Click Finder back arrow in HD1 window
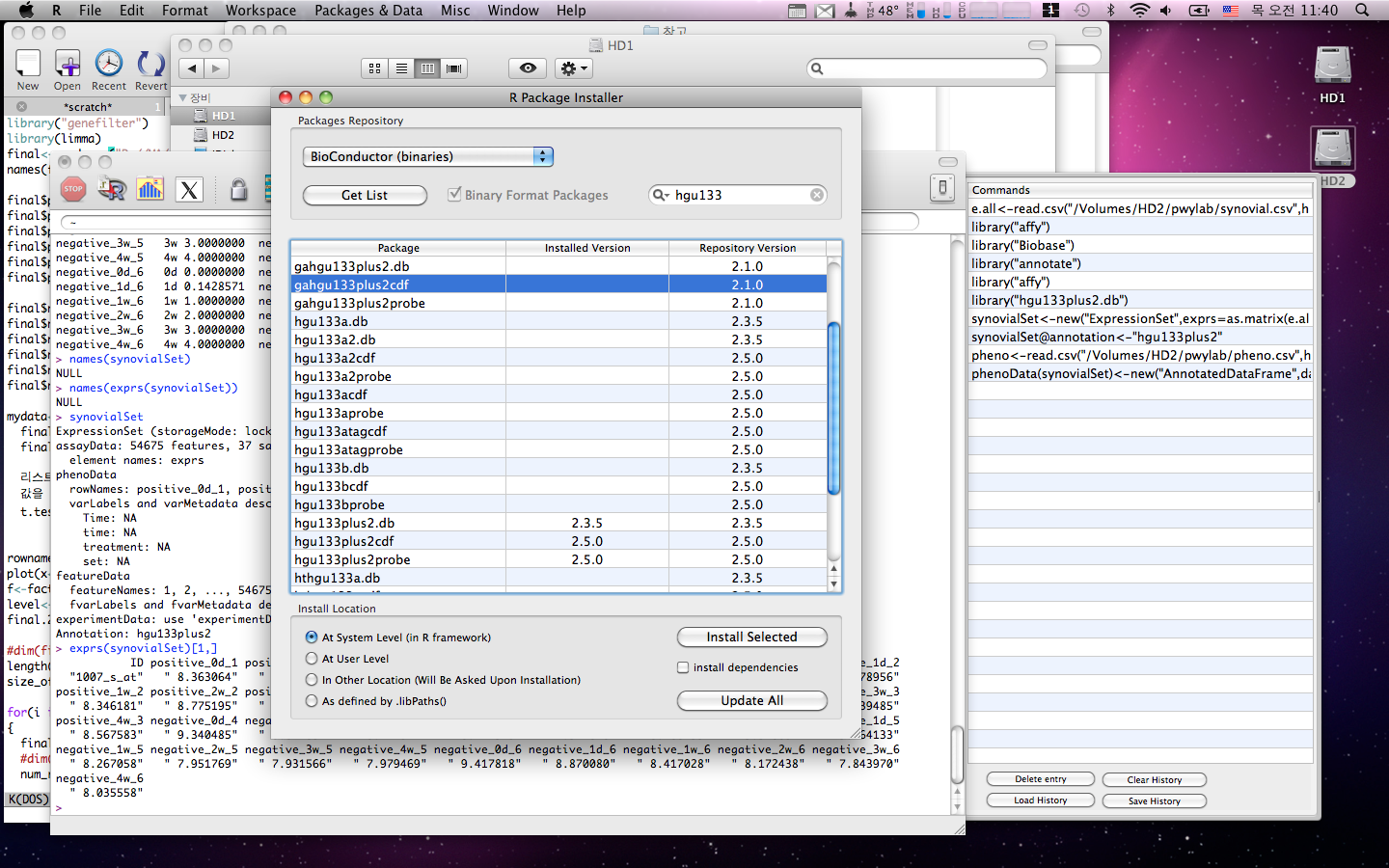 [192, 68]
